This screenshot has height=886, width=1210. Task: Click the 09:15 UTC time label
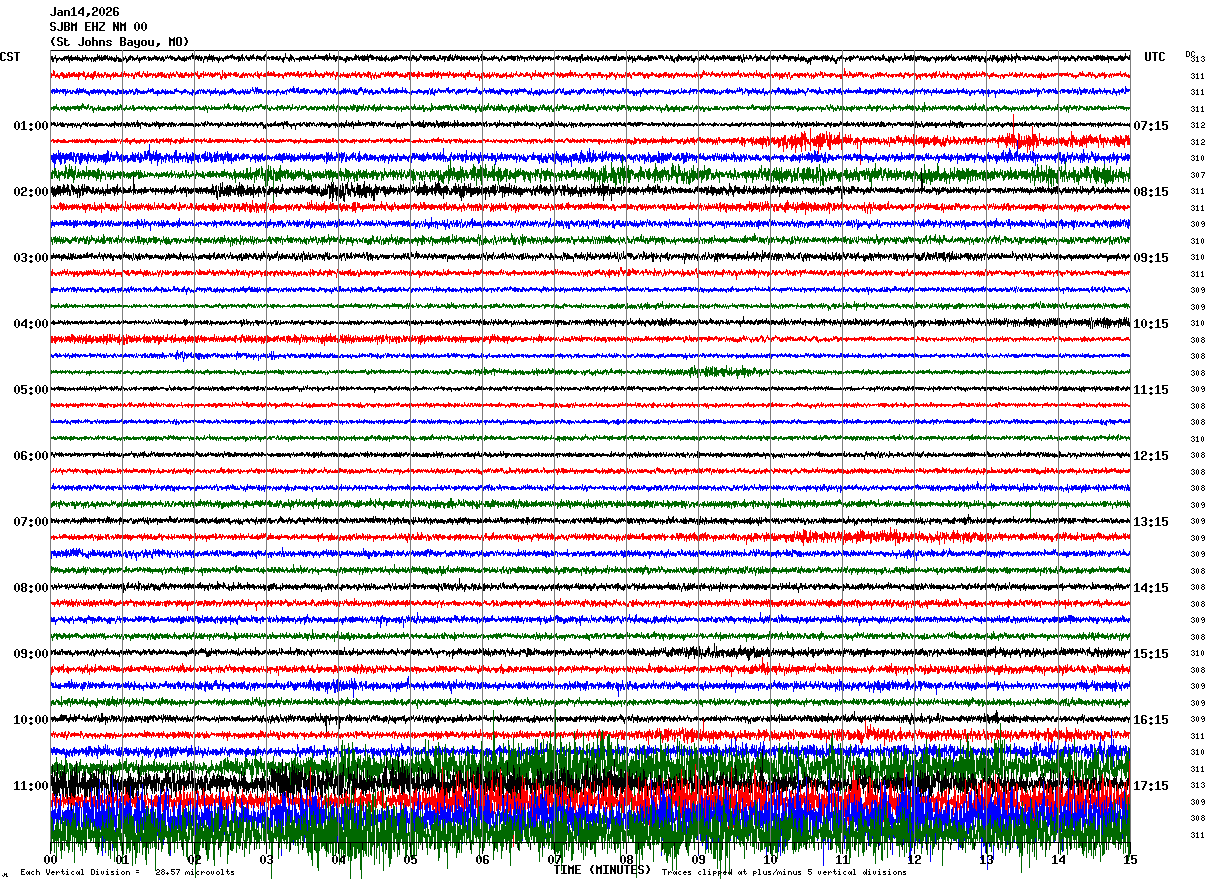point(1151,258)
